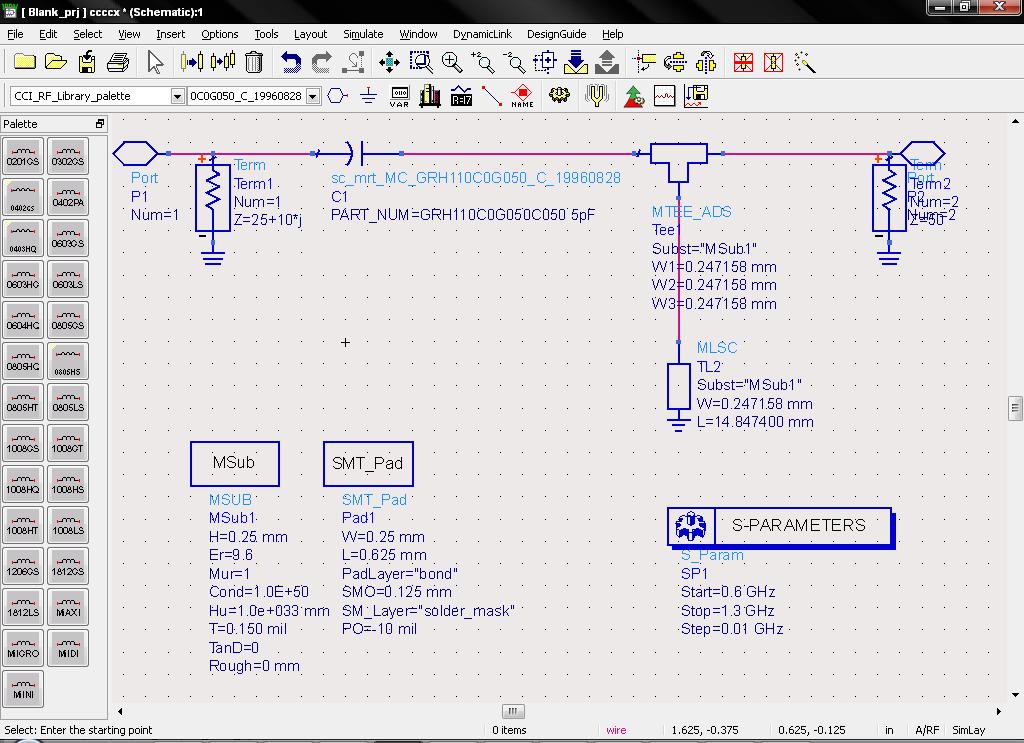Click the scroll-down arrow of the canvas

tap(1015, 695)
